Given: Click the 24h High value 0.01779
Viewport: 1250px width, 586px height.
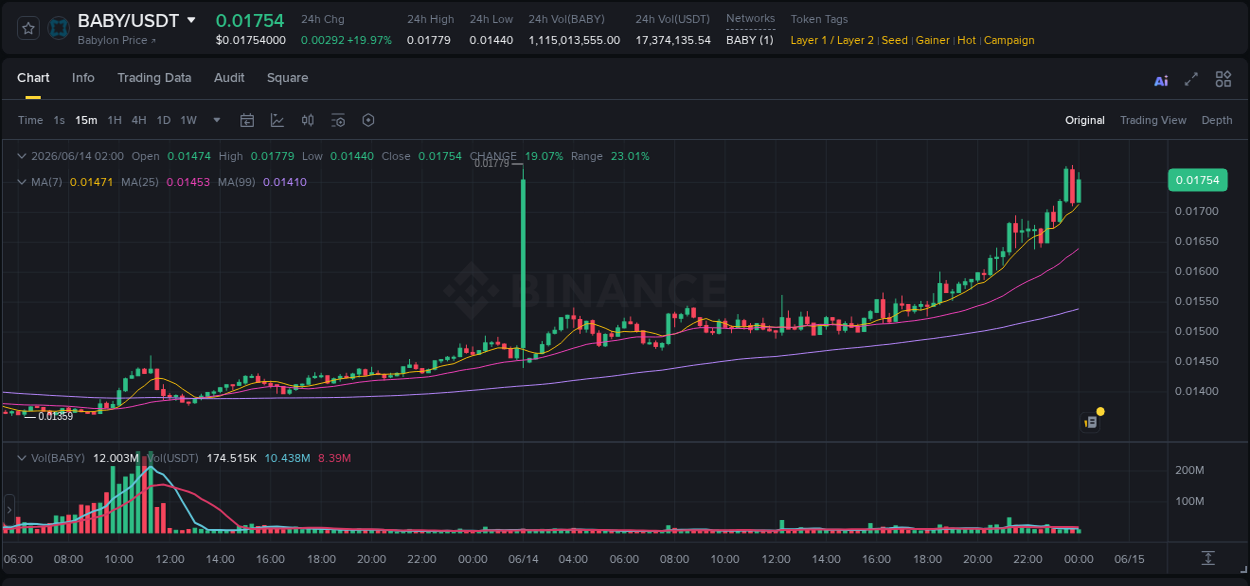Looking at the screenshot, I should click(x=428, y=40).
